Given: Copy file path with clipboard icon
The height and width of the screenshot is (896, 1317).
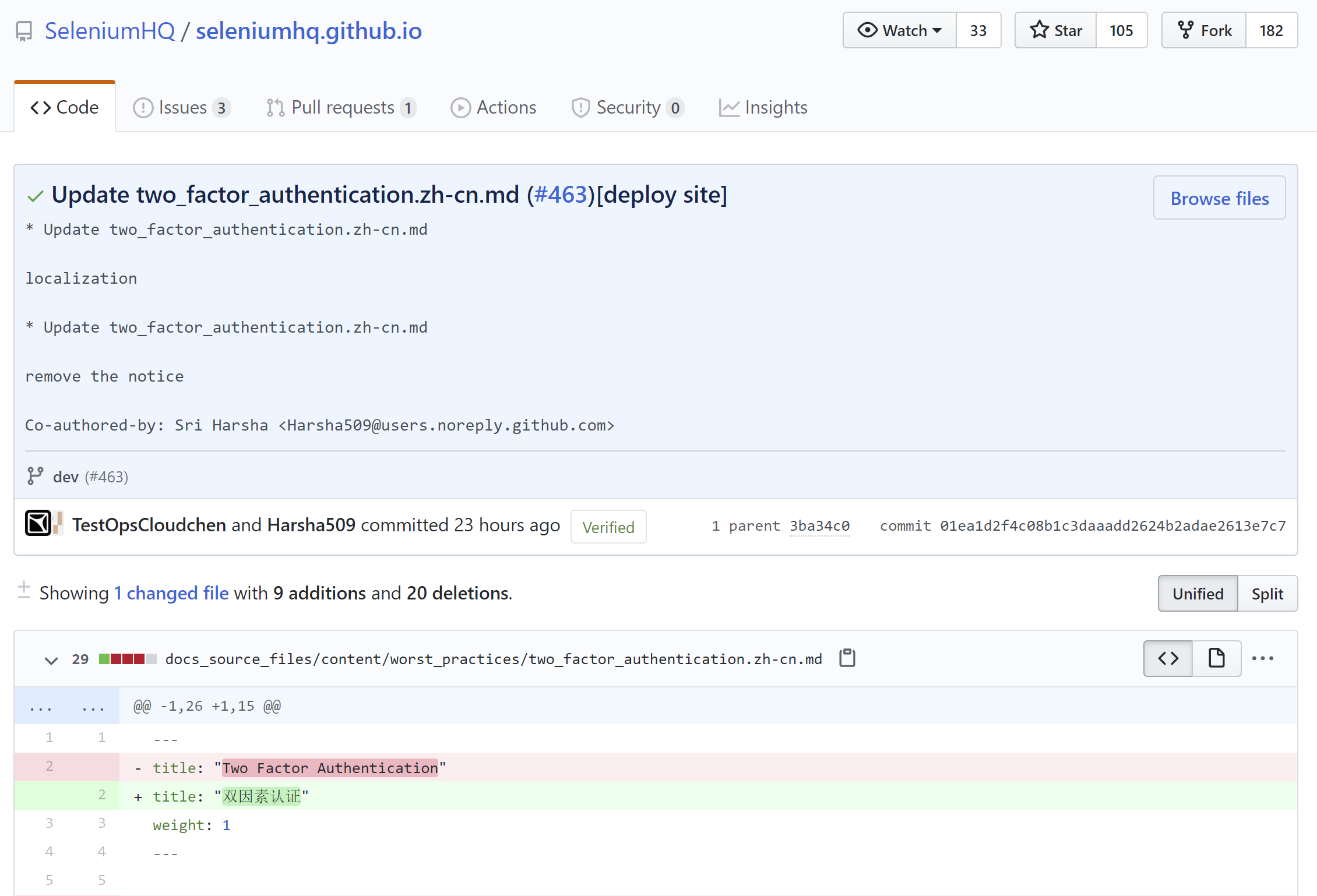Looking at the screenshot, I should (847, 658).
